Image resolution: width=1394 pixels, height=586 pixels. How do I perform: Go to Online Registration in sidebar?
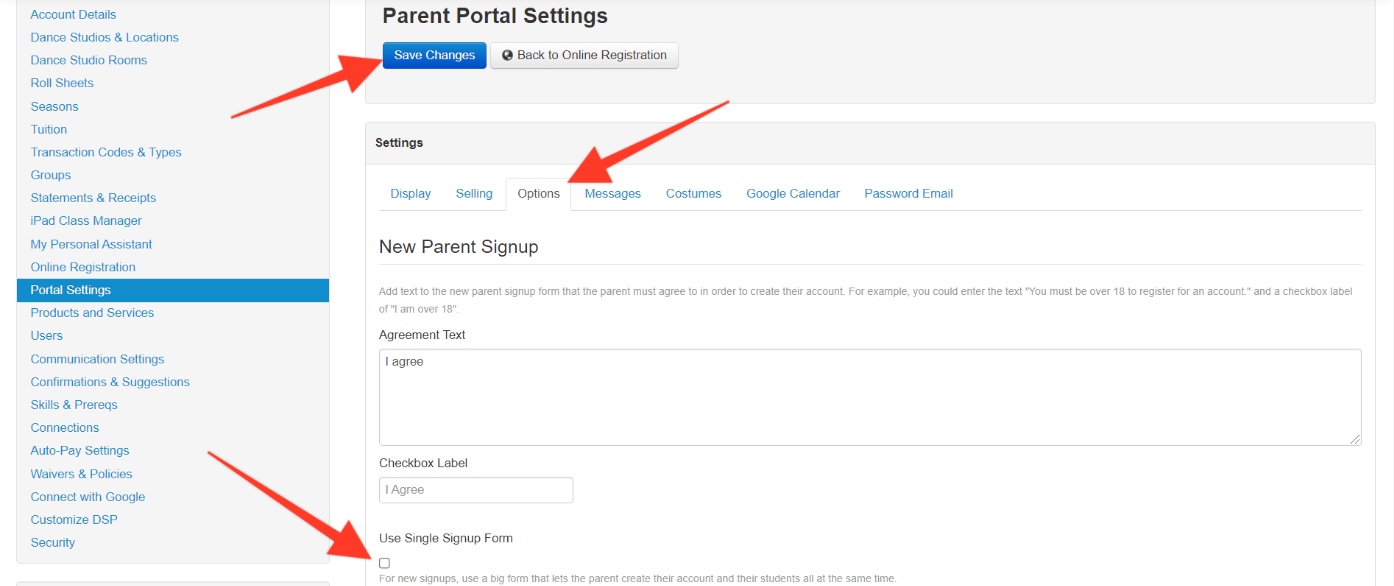point(83,267)
